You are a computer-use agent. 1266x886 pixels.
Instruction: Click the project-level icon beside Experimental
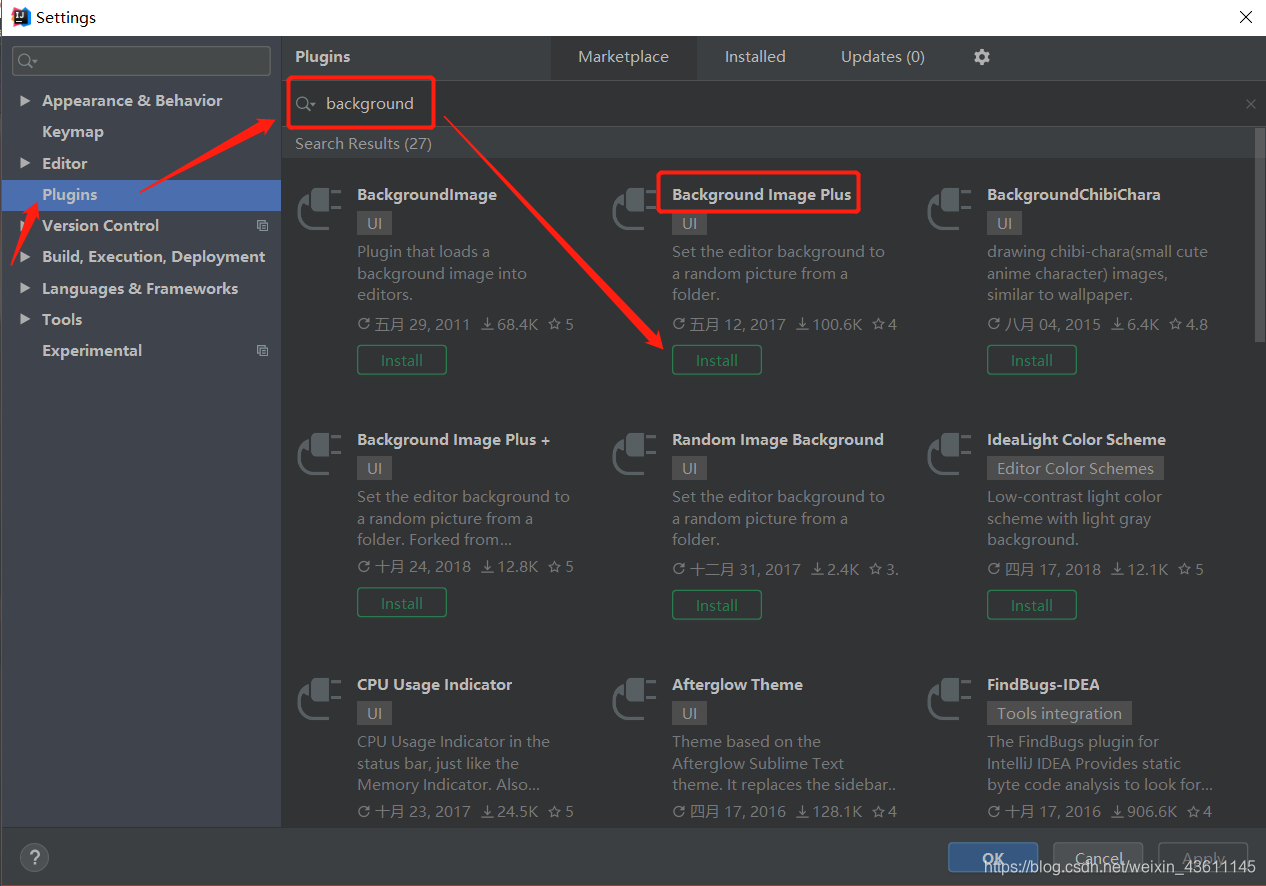262,351
